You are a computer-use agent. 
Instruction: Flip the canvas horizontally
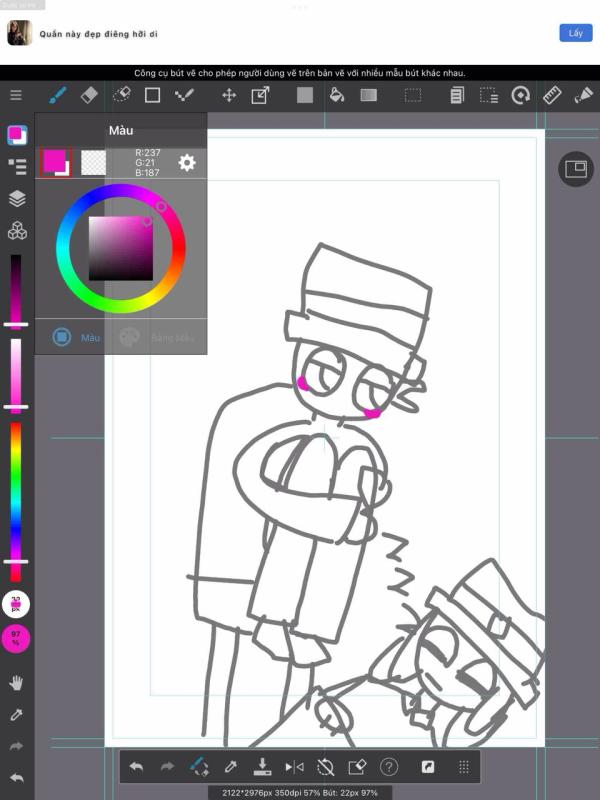[x=294, y=766]
